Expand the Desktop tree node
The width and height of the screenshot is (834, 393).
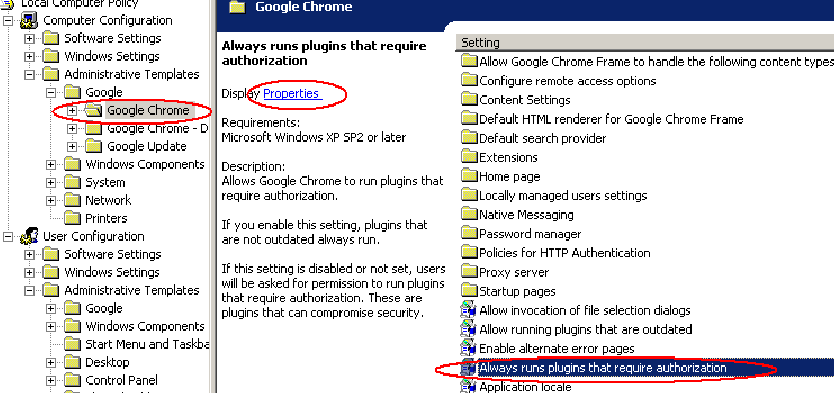tap(51, 363)
